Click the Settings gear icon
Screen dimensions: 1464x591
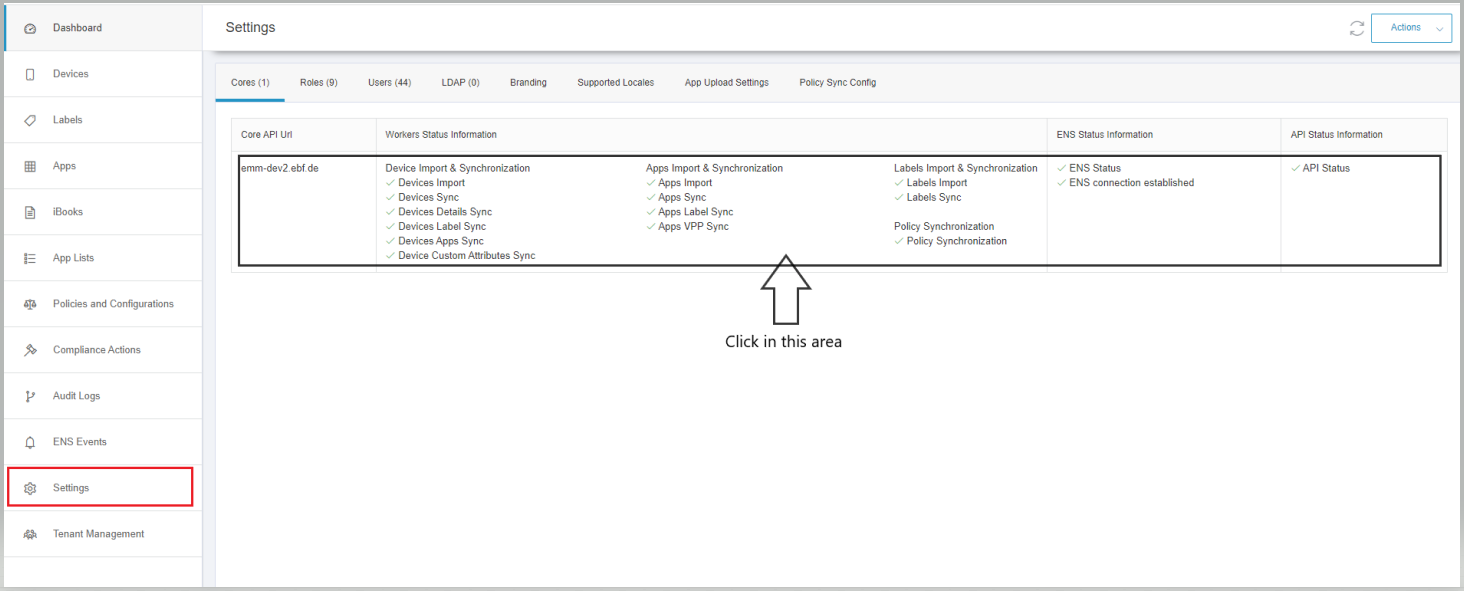coord(30,488)
